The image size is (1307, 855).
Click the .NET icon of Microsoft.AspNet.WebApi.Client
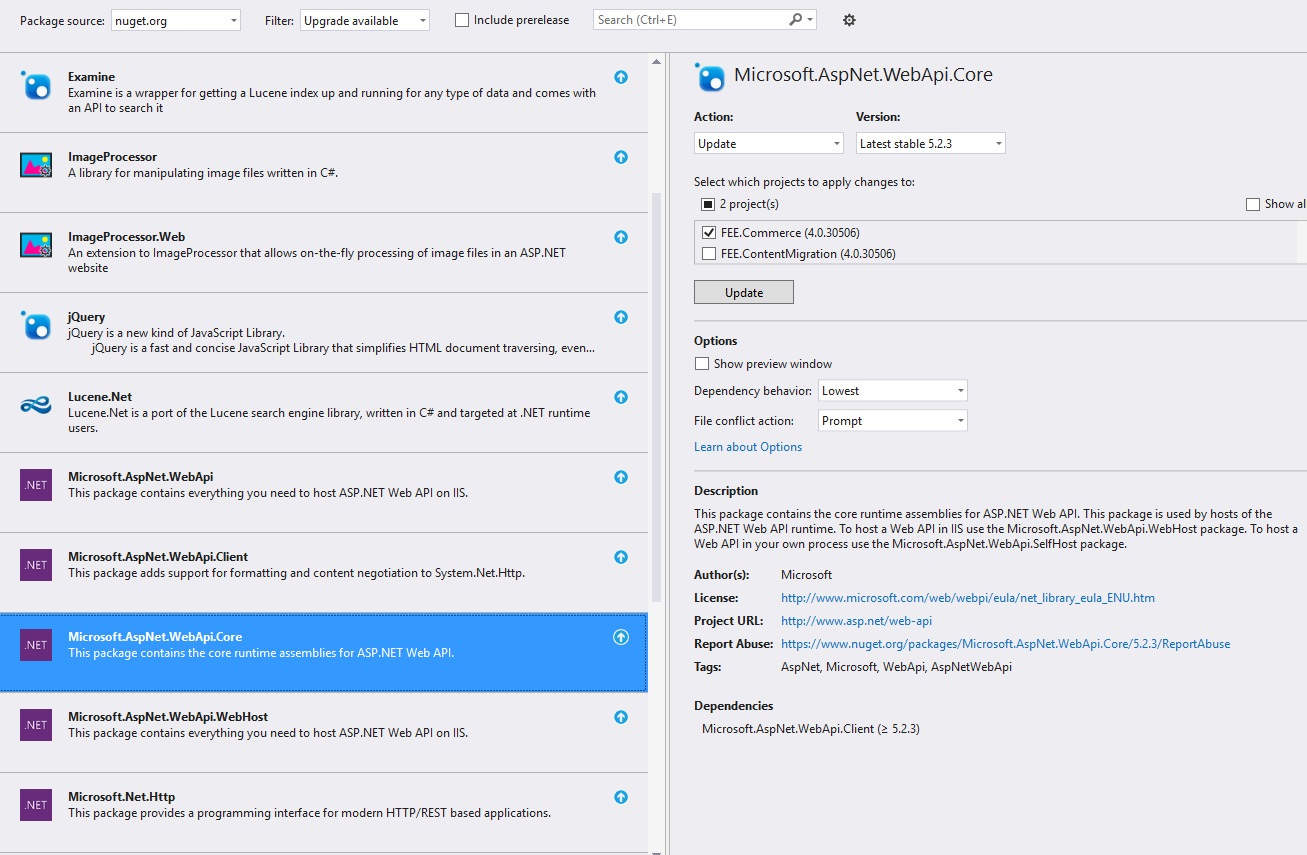pos(36,565)
